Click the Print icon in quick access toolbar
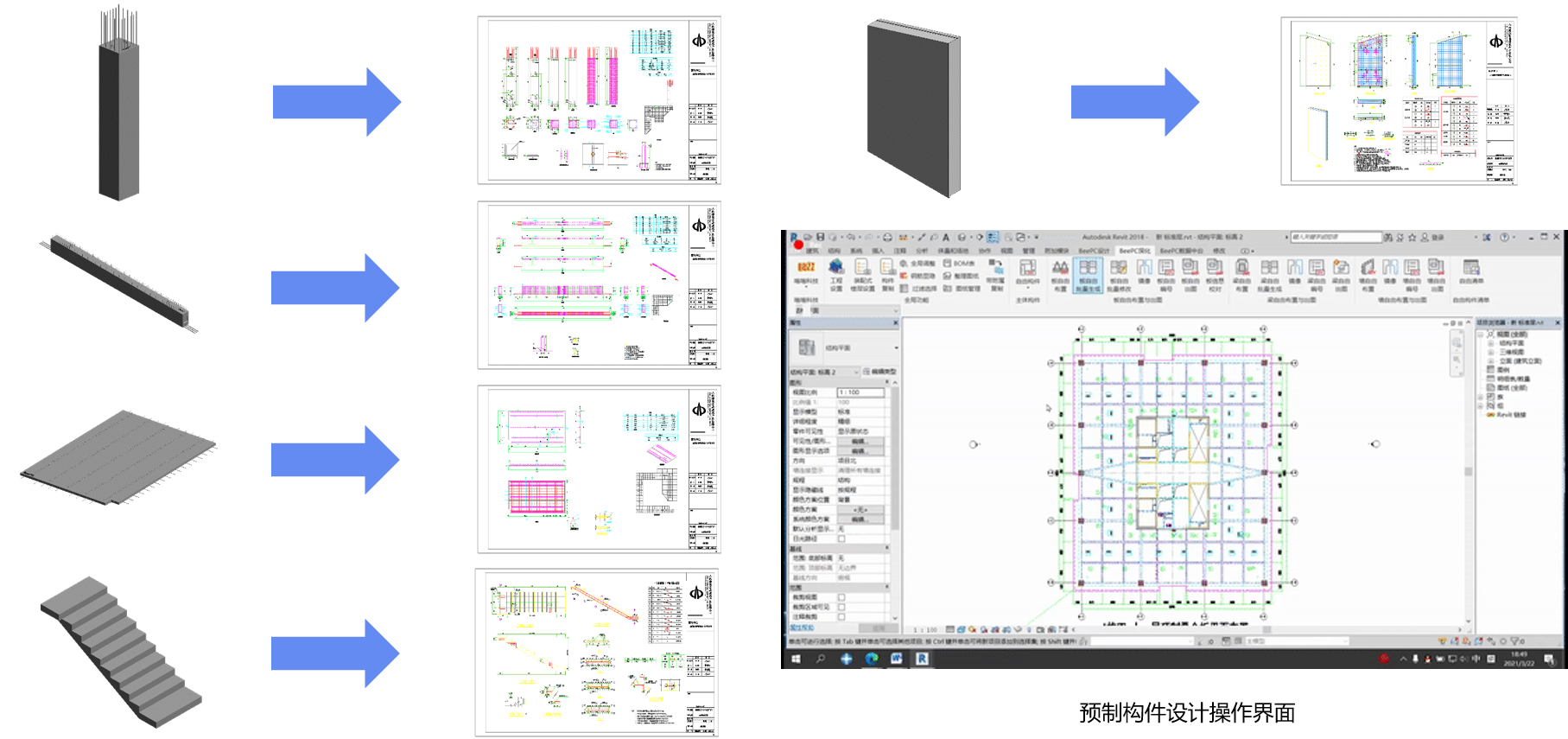Viewport: 1568px width, 739px height. tap(887, 238)
